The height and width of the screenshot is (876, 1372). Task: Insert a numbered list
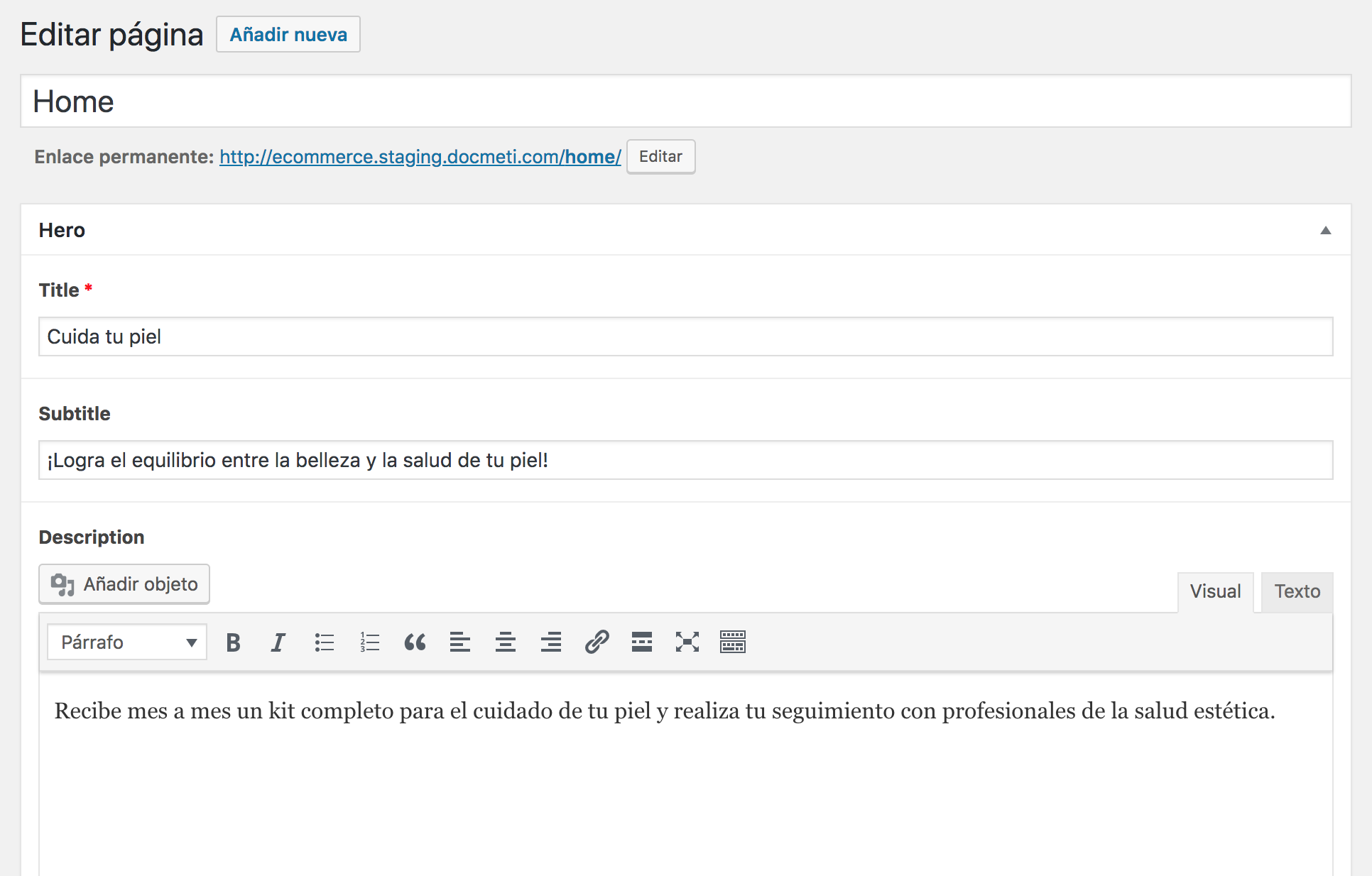[x=369, y=642]
